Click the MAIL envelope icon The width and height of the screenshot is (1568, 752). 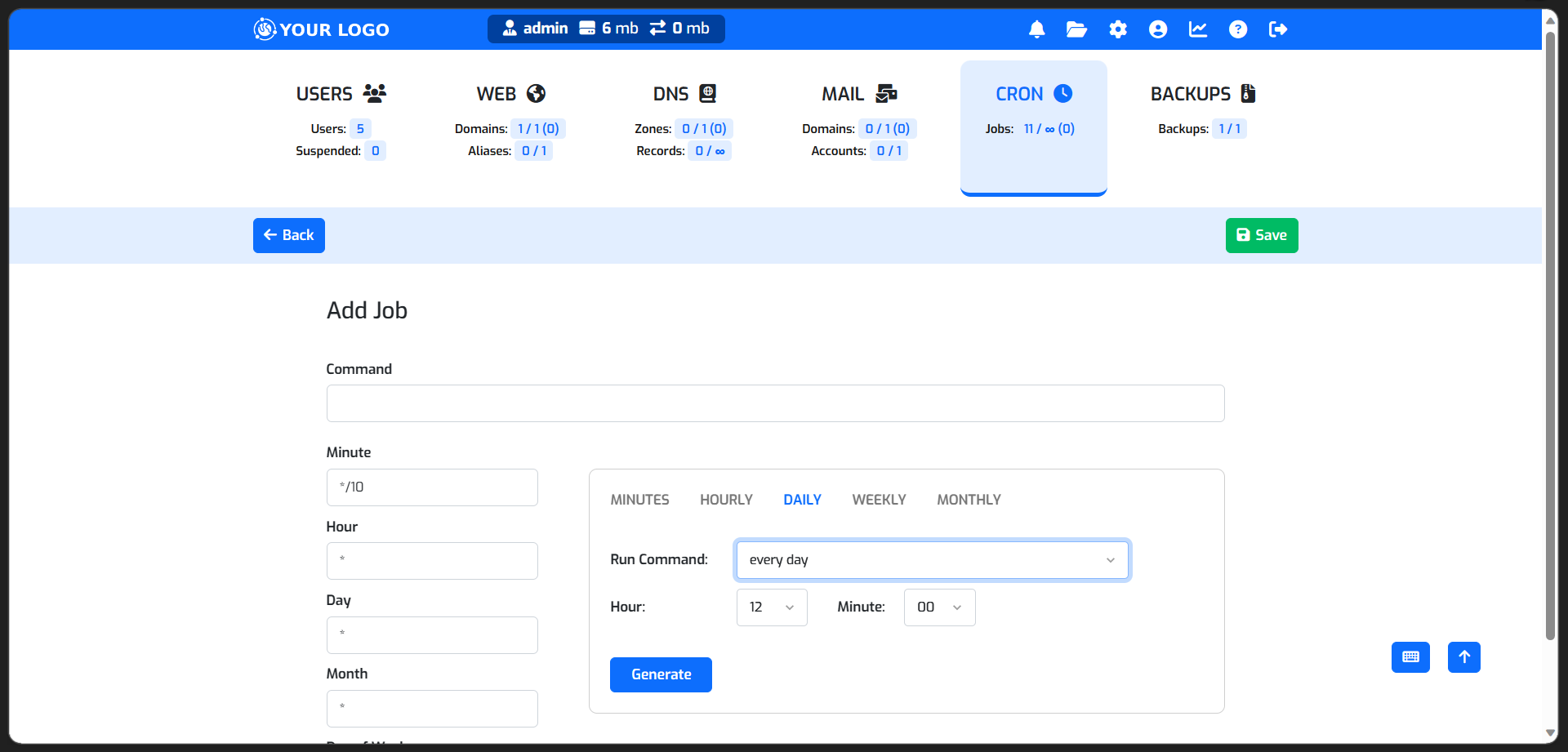(885, 93)
